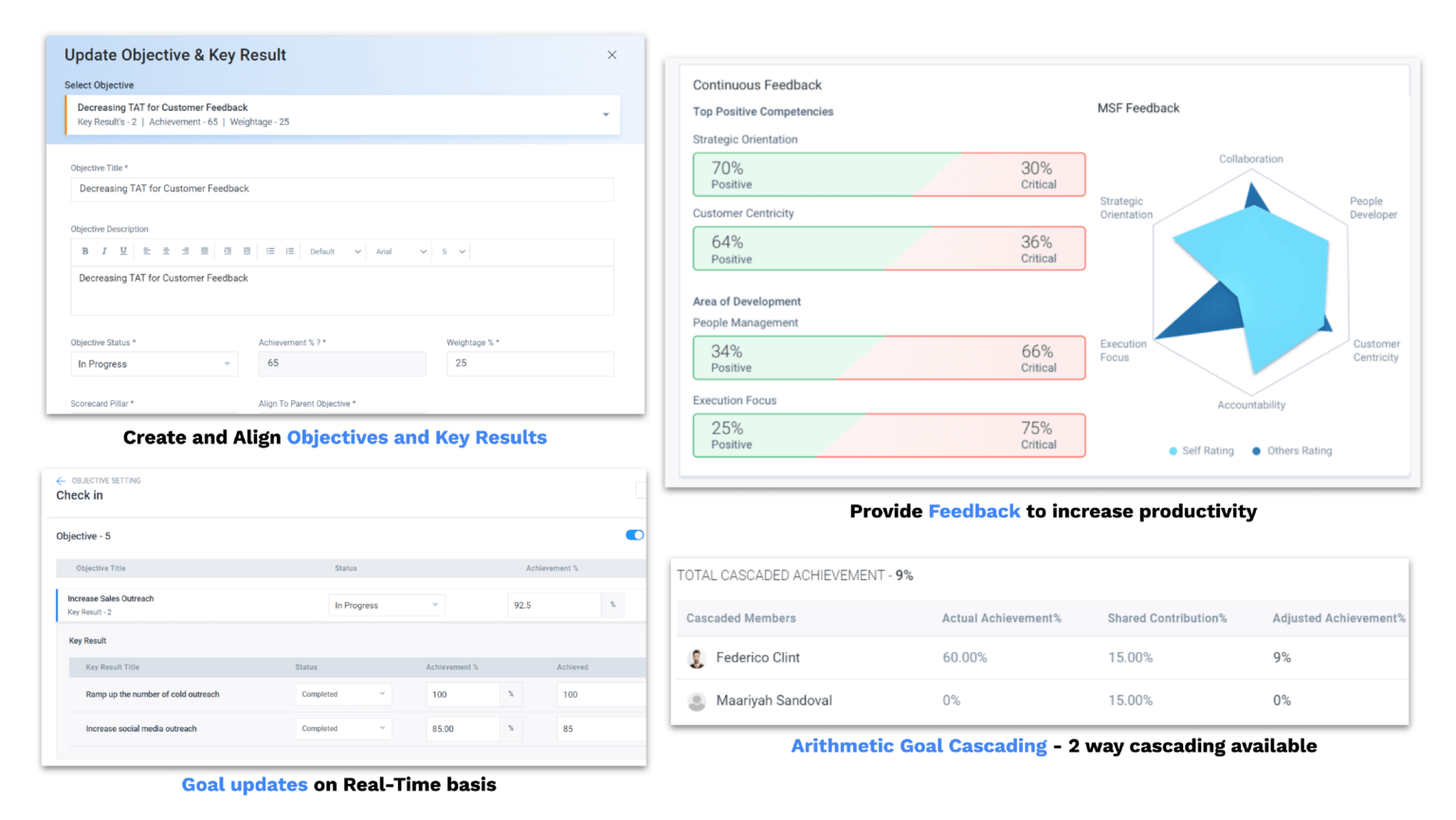
Task: Click the Strategic Orientation feedback bar
Action: (x=888, y=174)
